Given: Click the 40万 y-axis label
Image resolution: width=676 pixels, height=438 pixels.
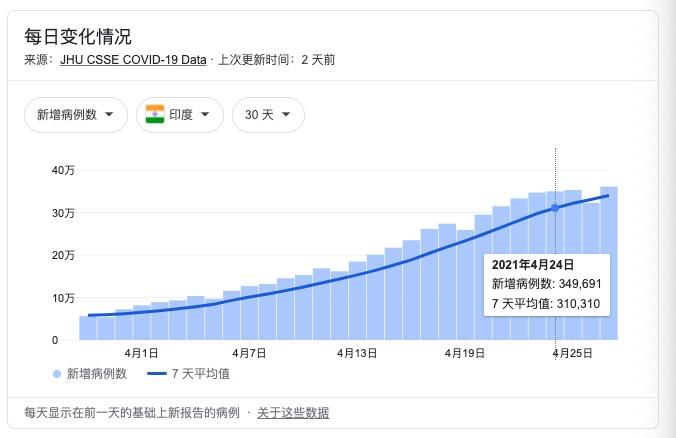Looking at the screenshot, I should [63, 171].
